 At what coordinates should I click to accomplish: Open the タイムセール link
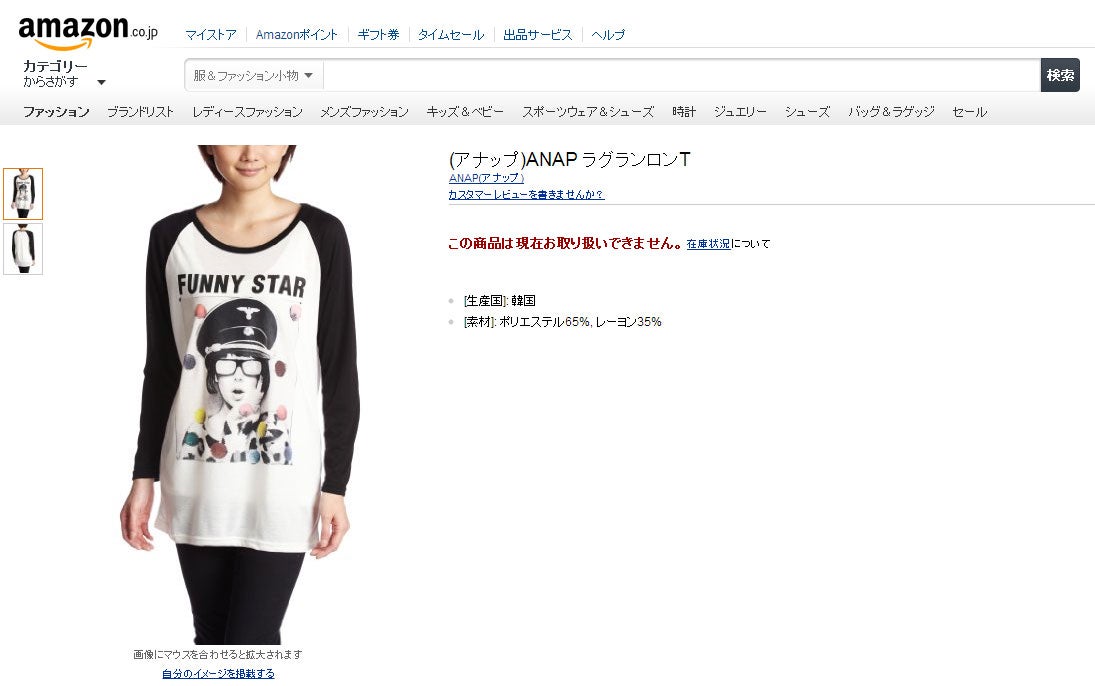pyautogui.click(x=451, y=35)
